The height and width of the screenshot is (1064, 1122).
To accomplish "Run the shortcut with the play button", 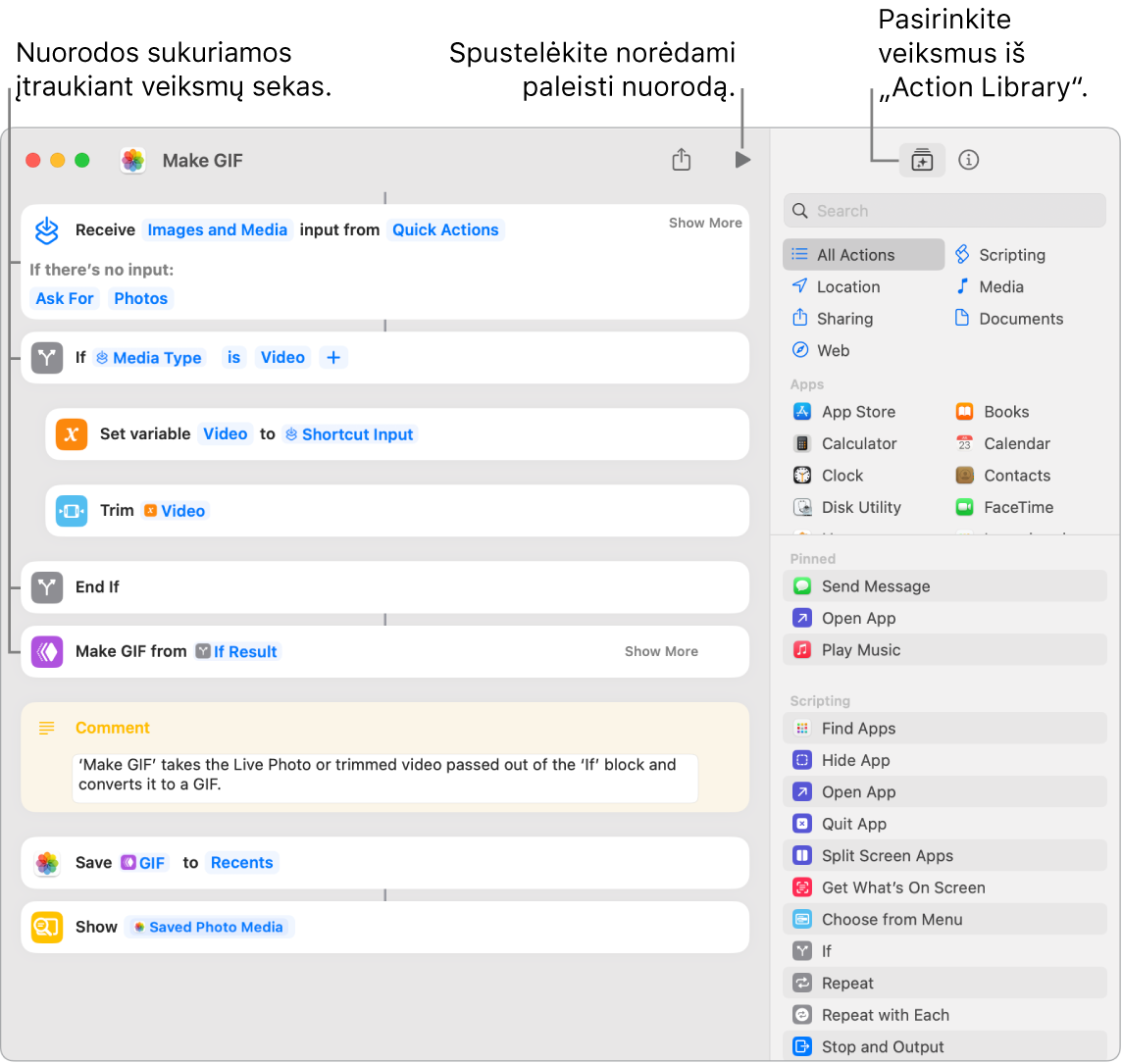I will pyautogui.click(x=742, y=160).
